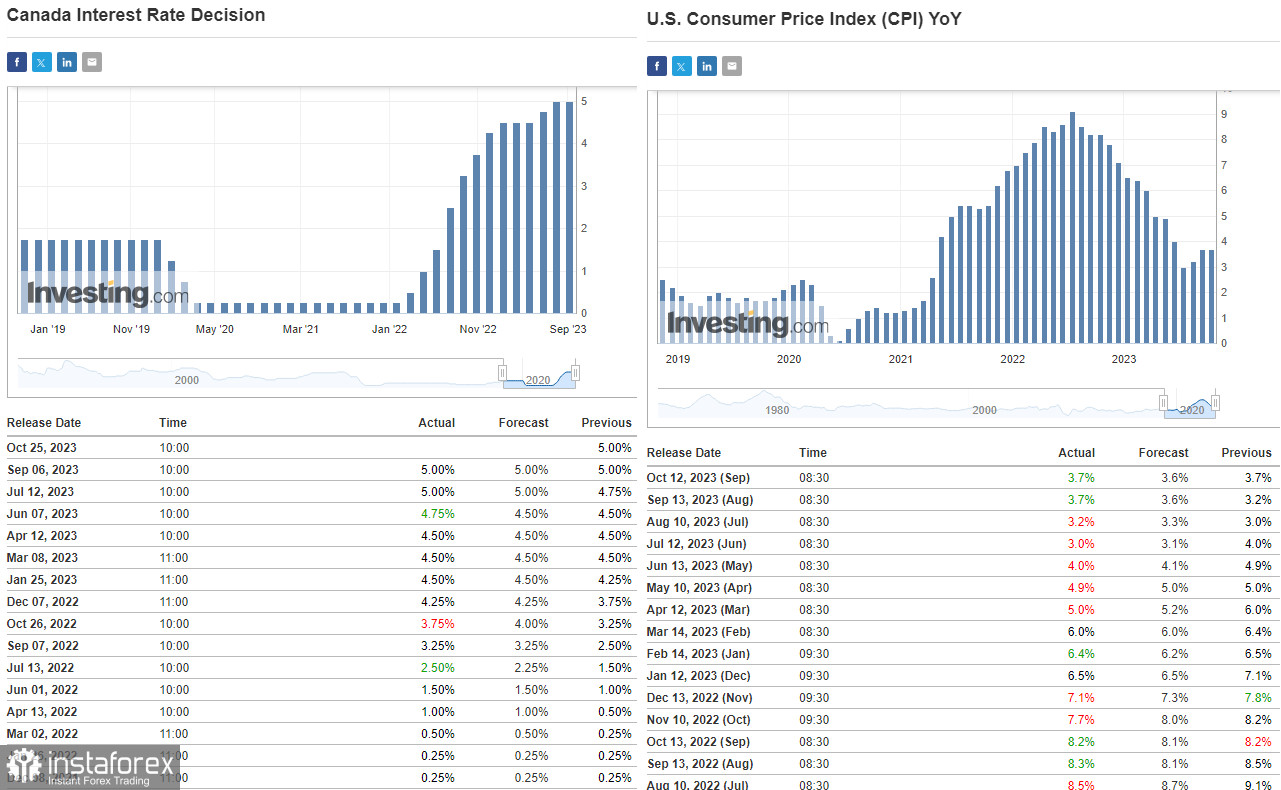Select Mar 02, 2022 release date
Image resolution: width=1281 pixels, height=790 pixels.
point(42,734)
